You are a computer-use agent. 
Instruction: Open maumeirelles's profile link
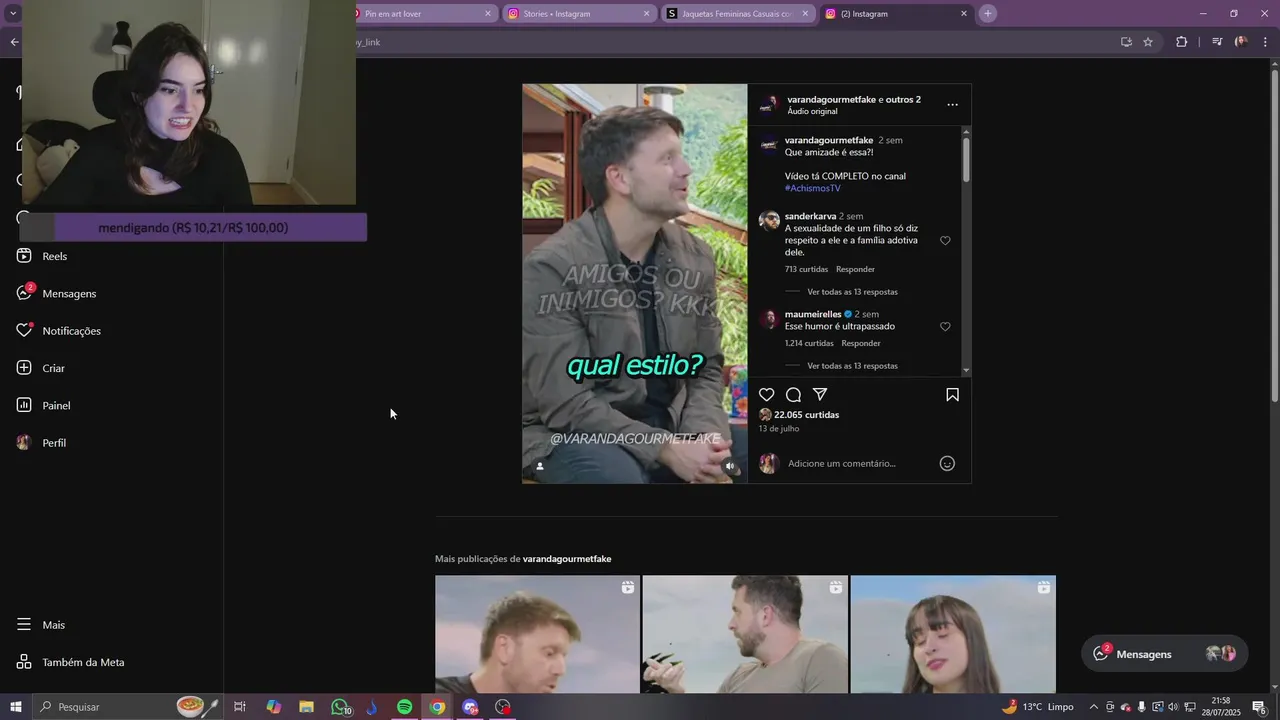pyautogui.click(x=813, y=314)
